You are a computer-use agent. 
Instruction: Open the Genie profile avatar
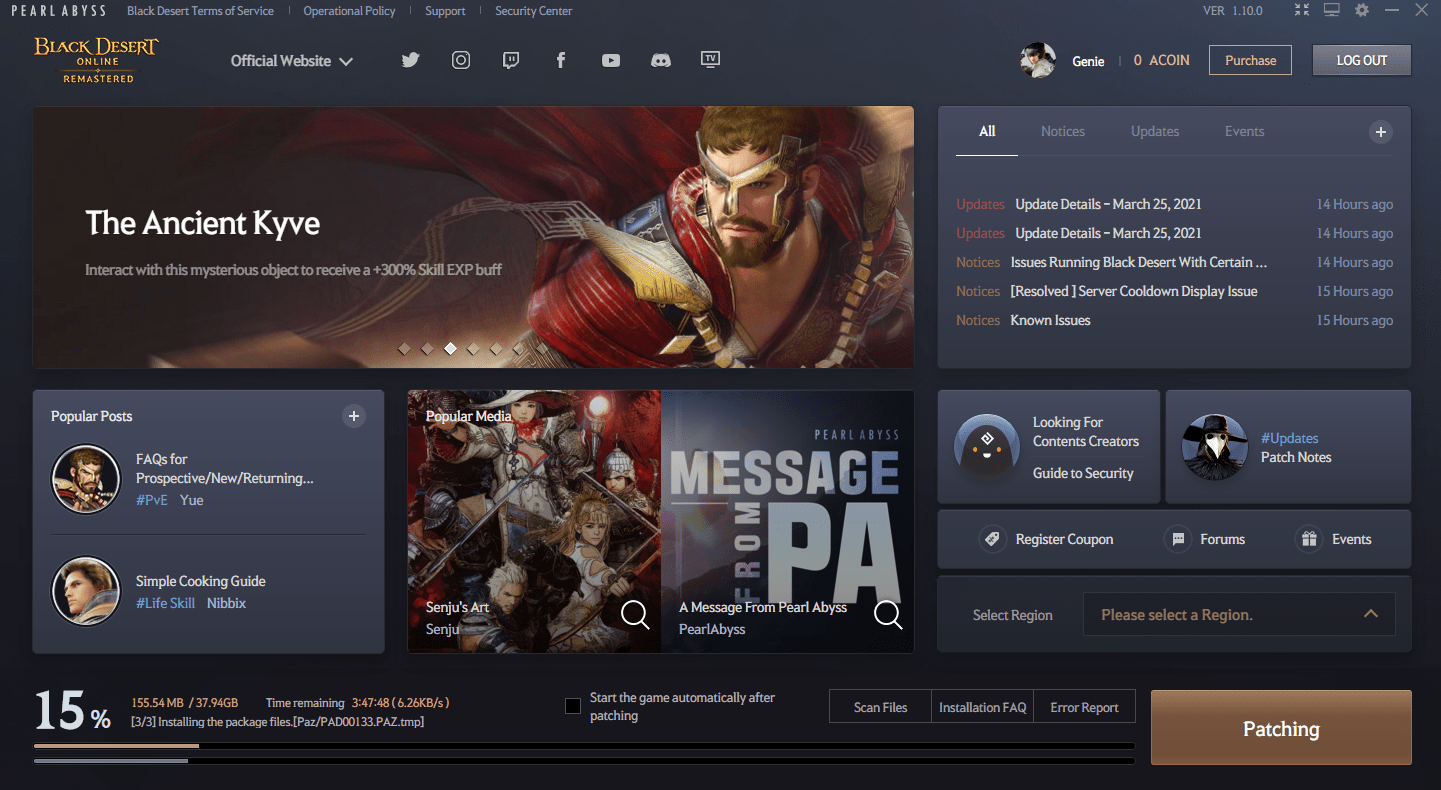tap(1037, 60)
